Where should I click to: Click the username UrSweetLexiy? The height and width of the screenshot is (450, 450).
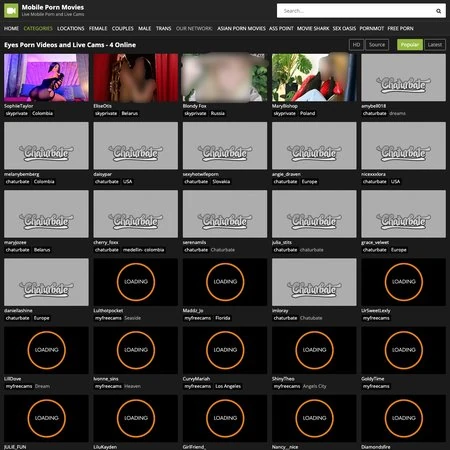click(376, 311)
